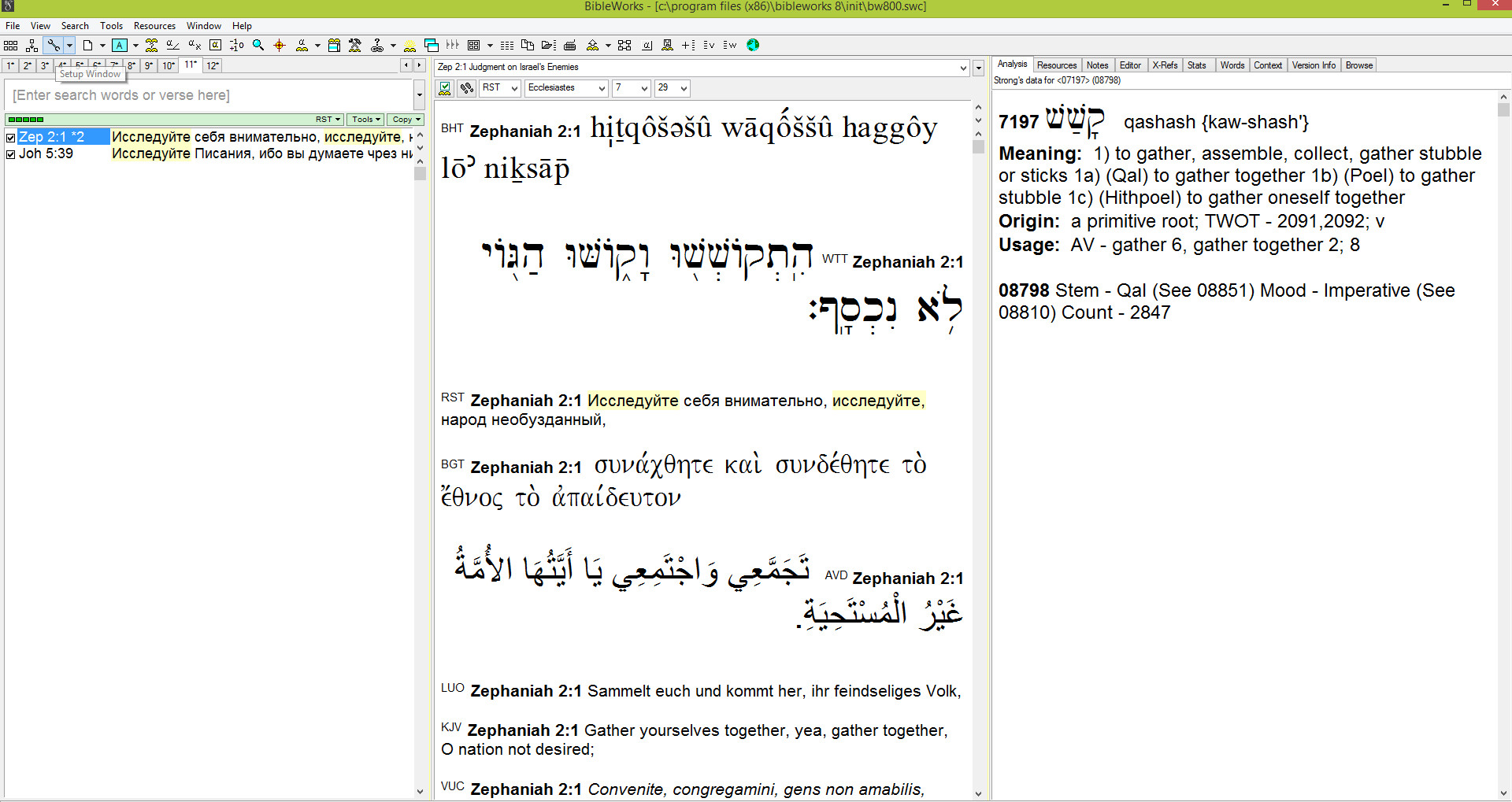The image size is (1512, 802).
Task: Click the list-with-w toolbar icon
Action: tap(730, 45)
